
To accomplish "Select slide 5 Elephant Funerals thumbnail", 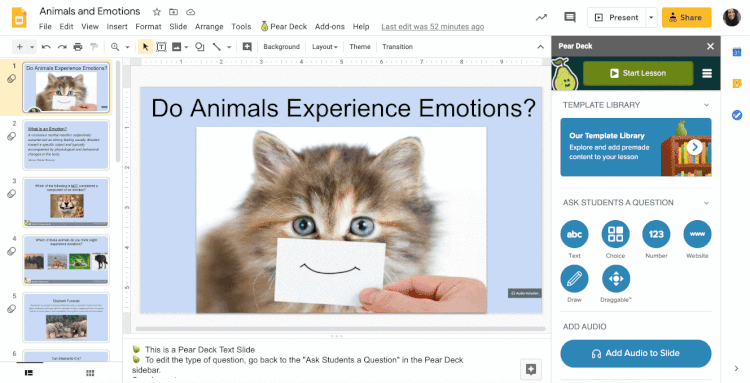I will pos(66,317).
